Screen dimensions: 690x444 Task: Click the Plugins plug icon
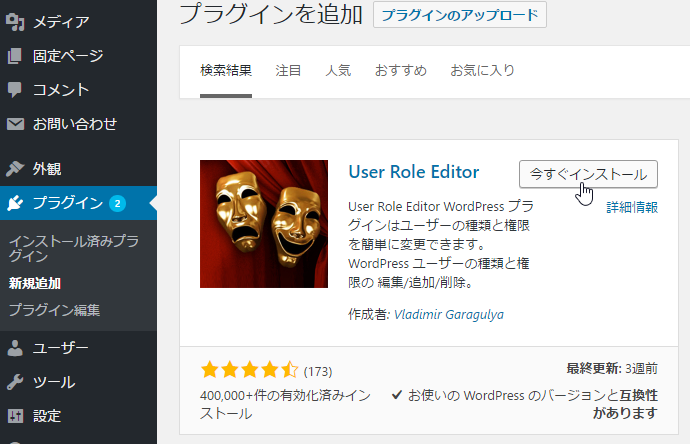15,203
